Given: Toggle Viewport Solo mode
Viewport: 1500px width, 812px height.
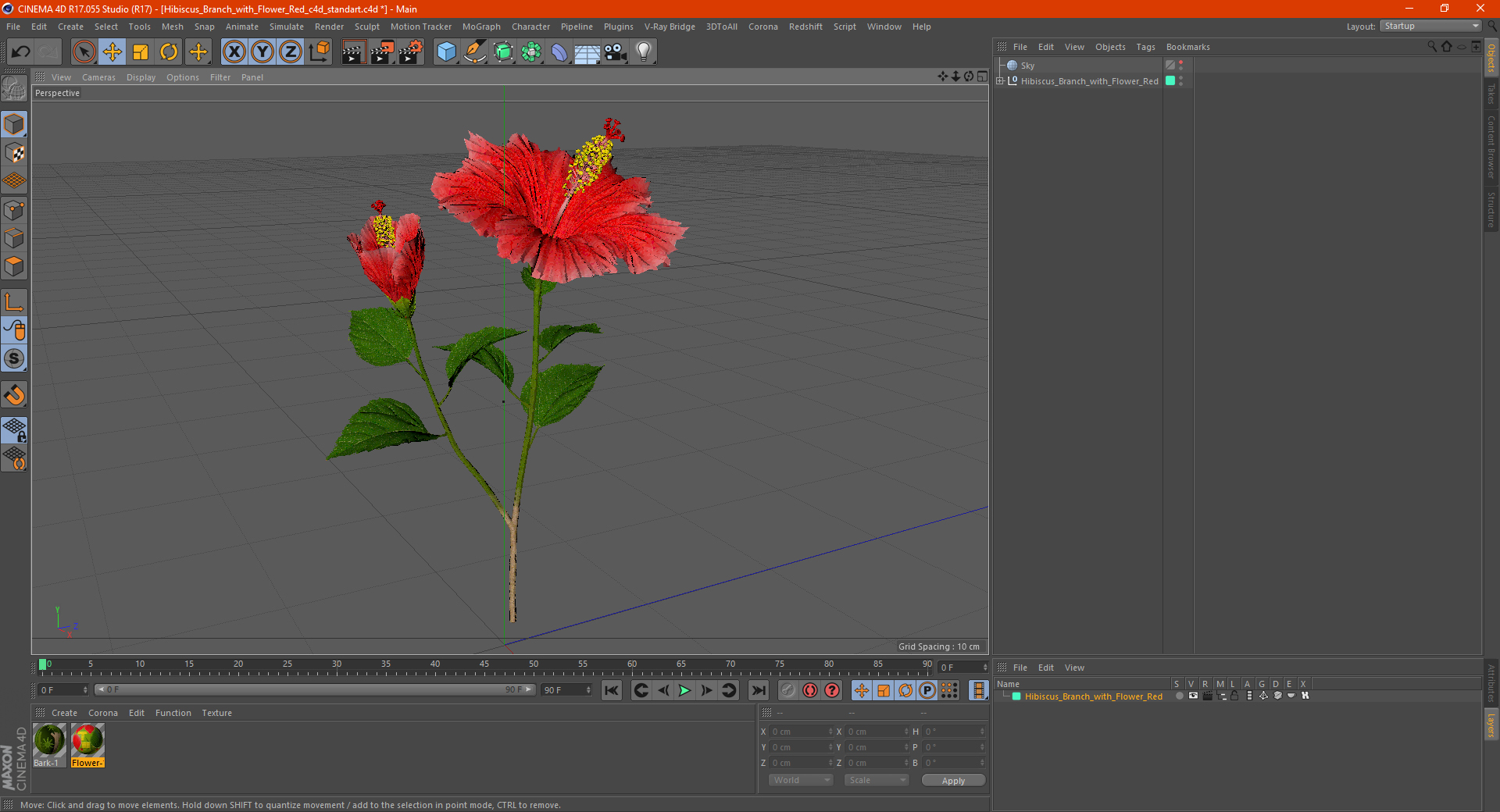Looking at the screenshot, I should [x=14, y=358].
